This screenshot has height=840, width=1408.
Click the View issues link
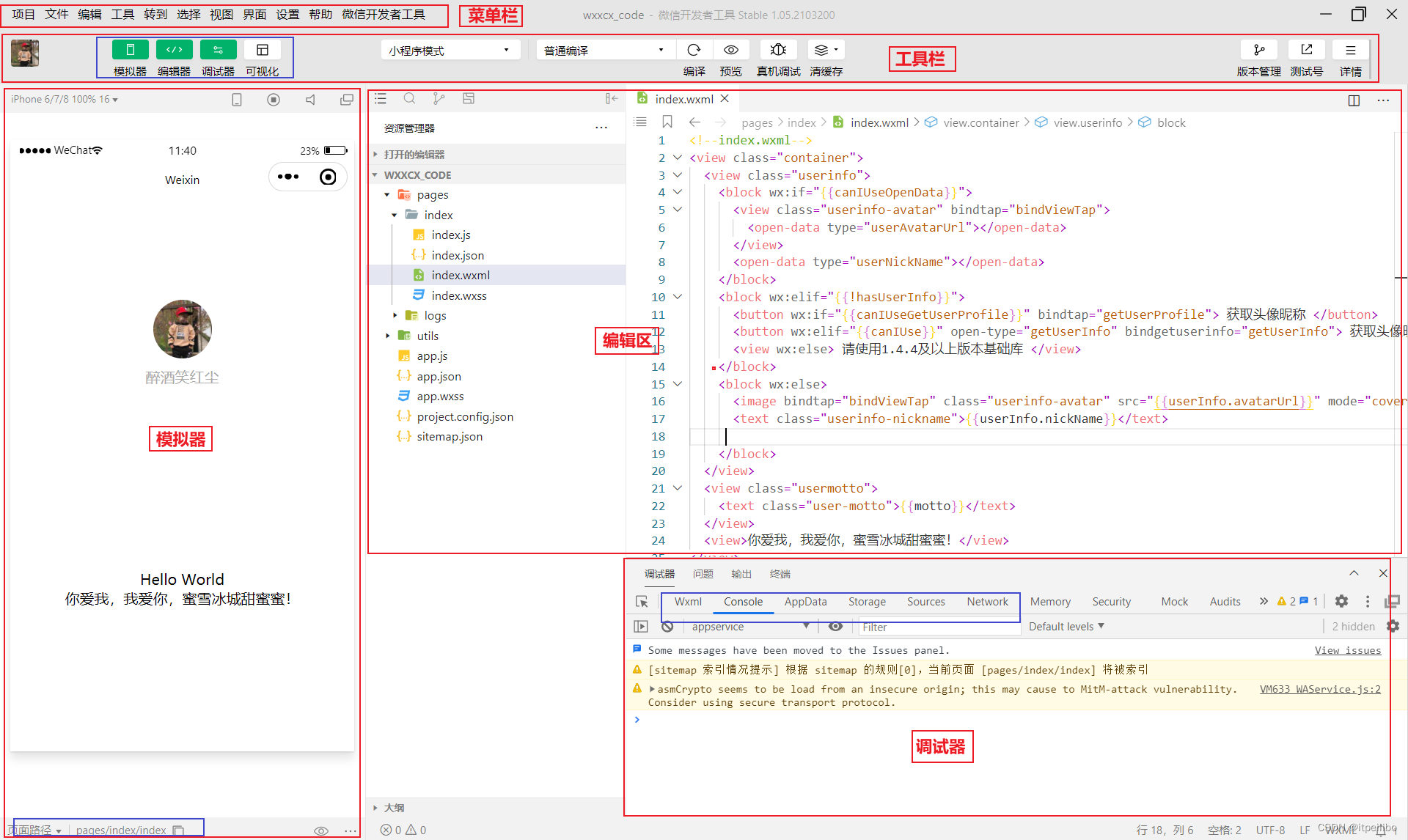tap(1347, 650)
